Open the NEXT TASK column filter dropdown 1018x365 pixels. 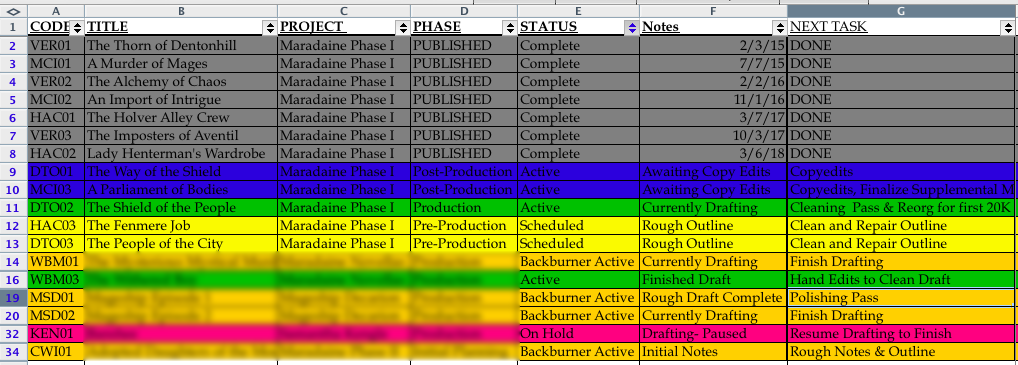pos(1008,27)
